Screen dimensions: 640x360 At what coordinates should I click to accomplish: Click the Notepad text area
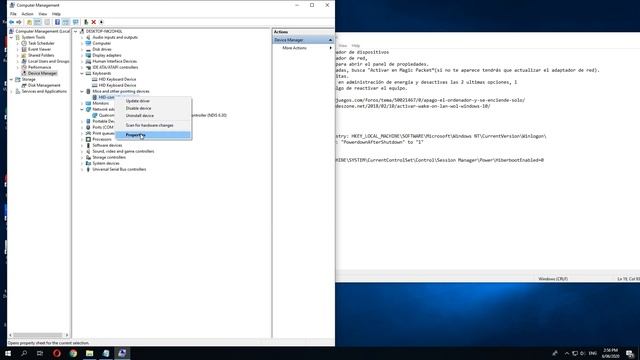(x=488, y=159)
